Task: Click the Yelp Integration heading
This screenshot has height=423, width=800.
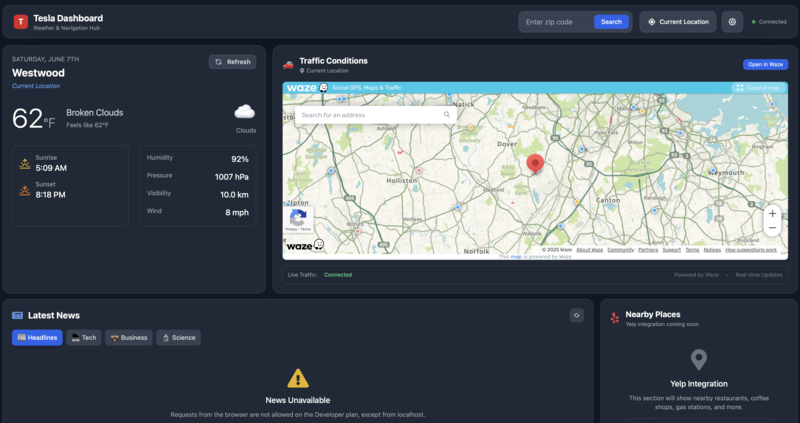Action: (x=698, y=384)
